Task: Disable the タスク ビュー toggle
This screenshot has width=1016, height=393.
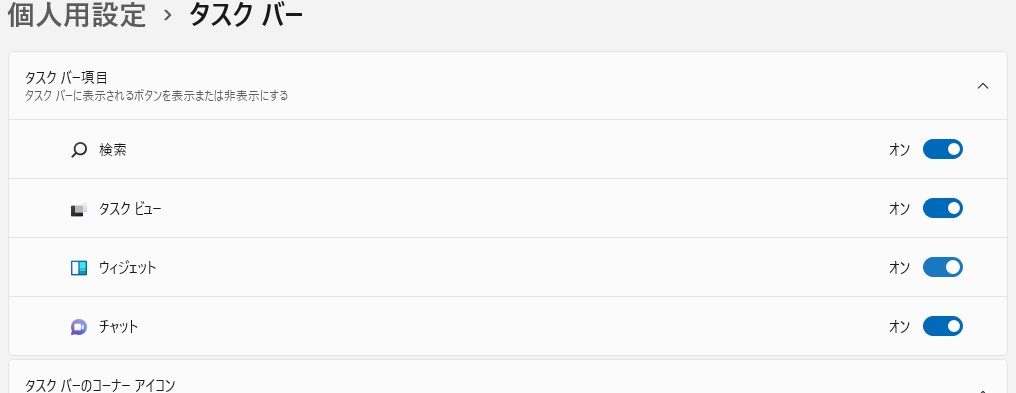Action: (x=943, y=208)
